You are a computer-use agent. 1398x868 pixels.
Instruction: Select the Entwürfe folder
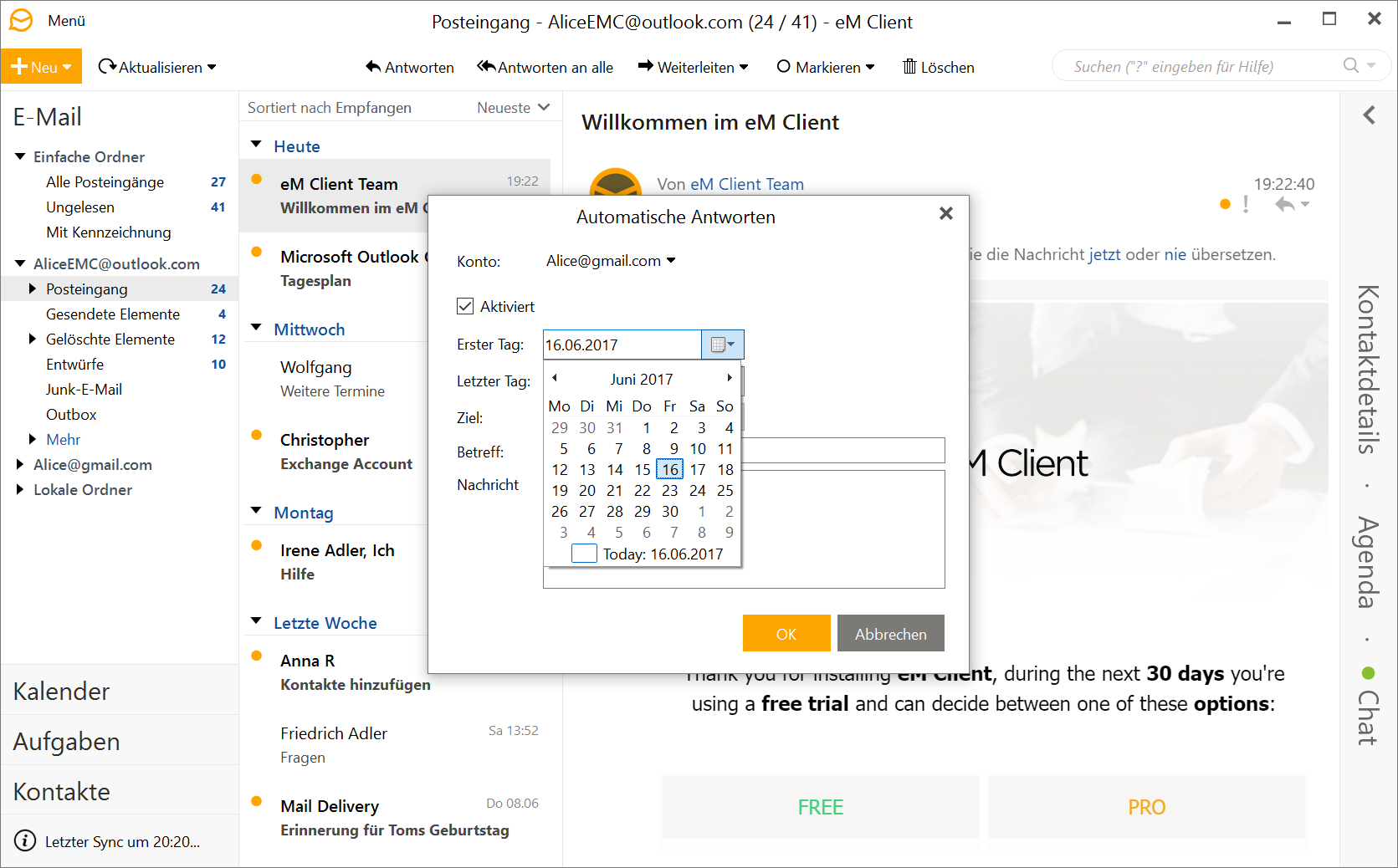[75, 364]
